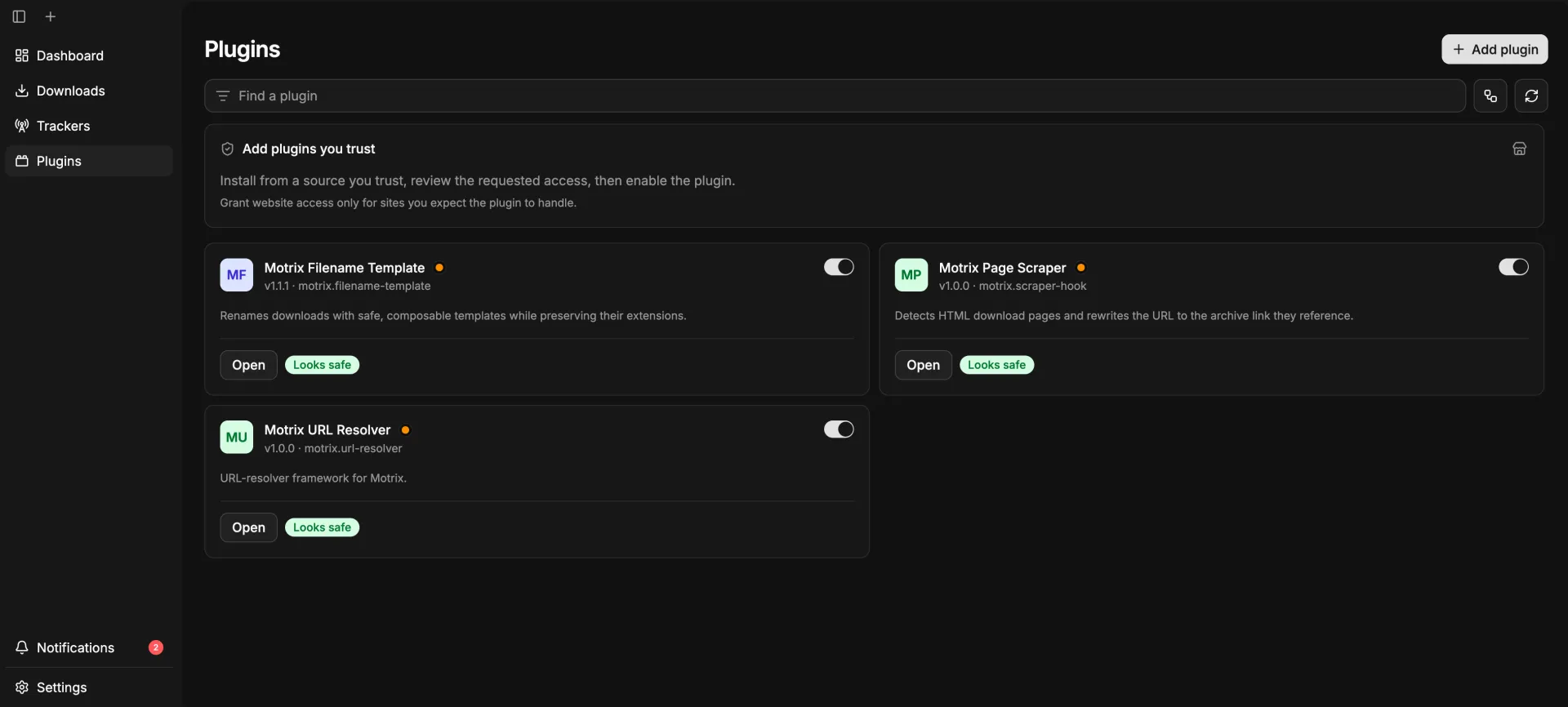
Task: Click the orange dot next to Motrix Filename Template
Action: pos(439,268)
